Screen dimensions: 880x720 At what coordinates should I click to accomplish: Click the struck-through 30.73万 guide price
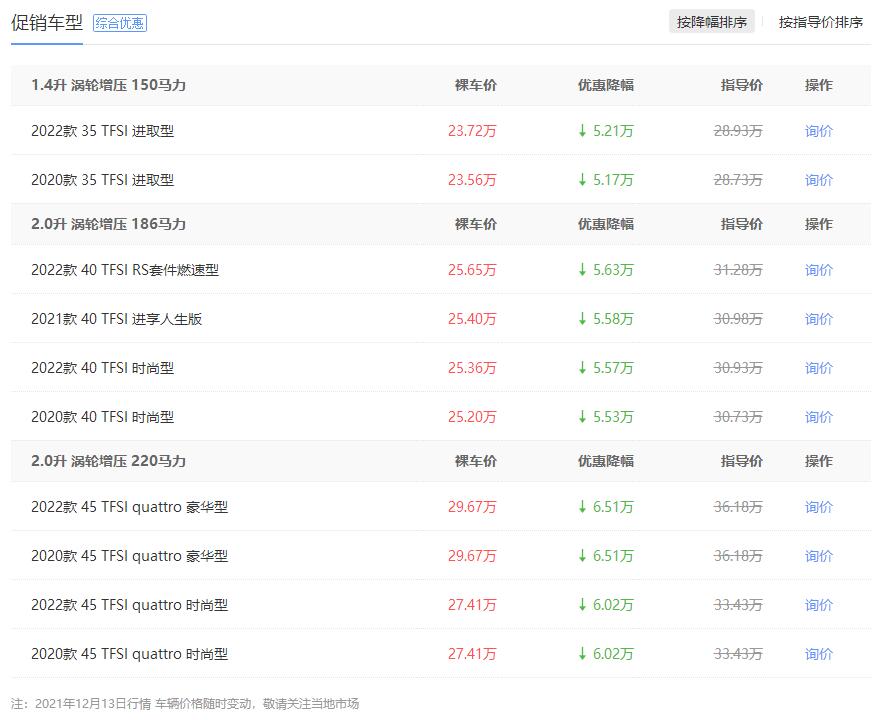[x=738, y=417]
